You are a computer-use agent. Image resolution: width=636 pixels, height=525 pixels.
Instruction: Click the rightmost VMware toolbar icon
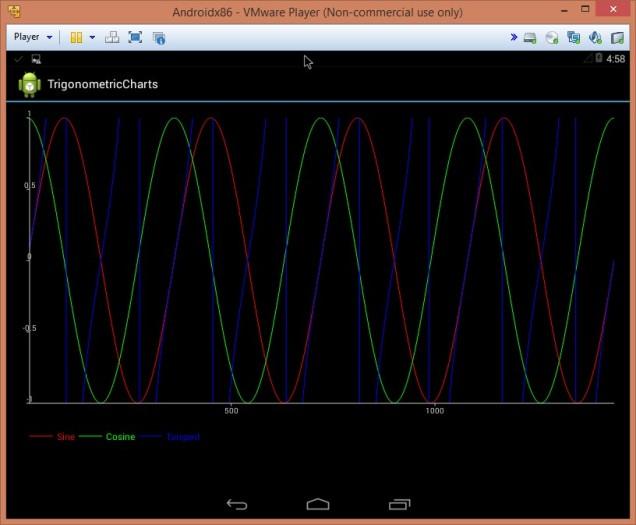tap(618, 37)
